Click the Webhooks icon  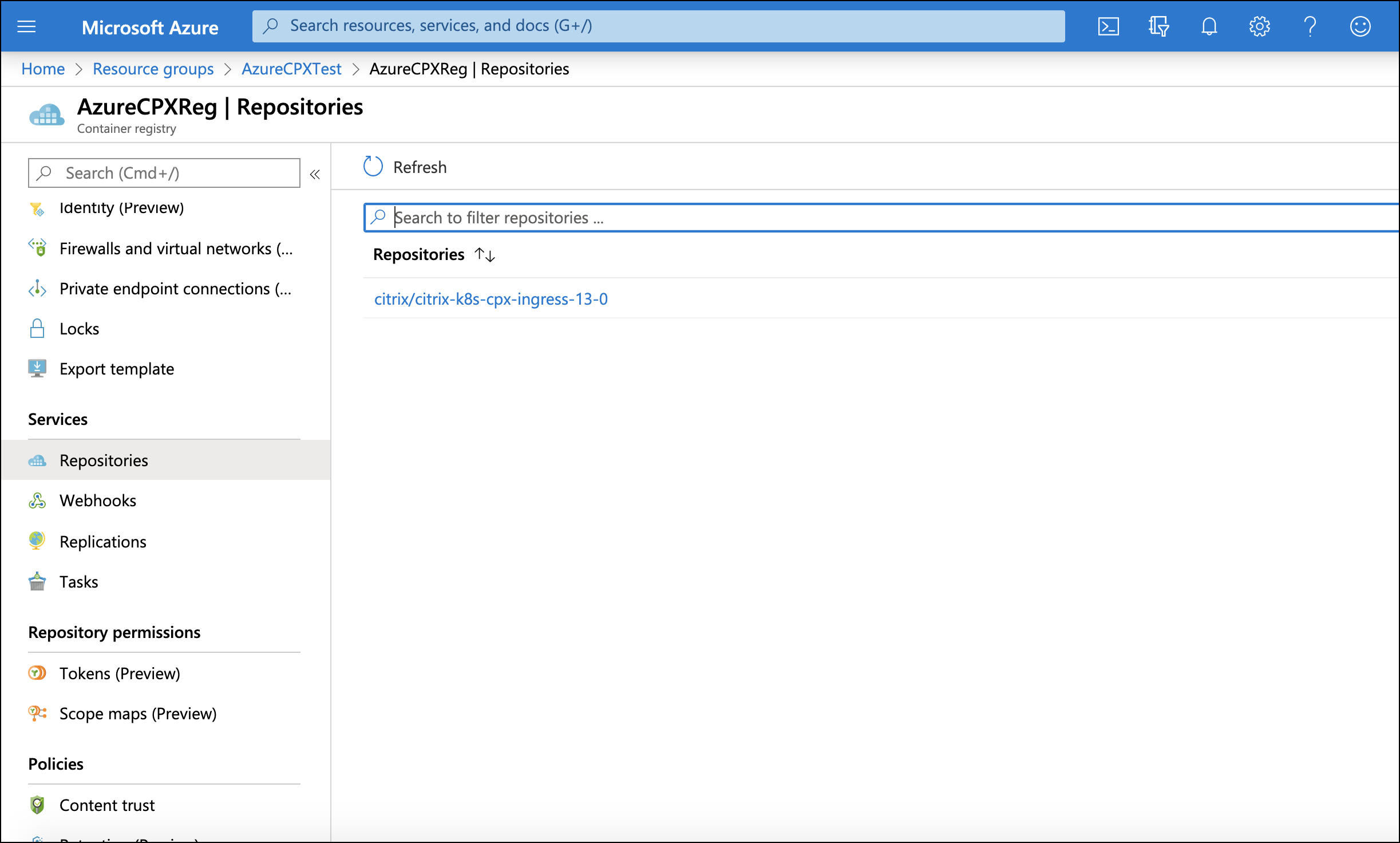click(37, 501)
